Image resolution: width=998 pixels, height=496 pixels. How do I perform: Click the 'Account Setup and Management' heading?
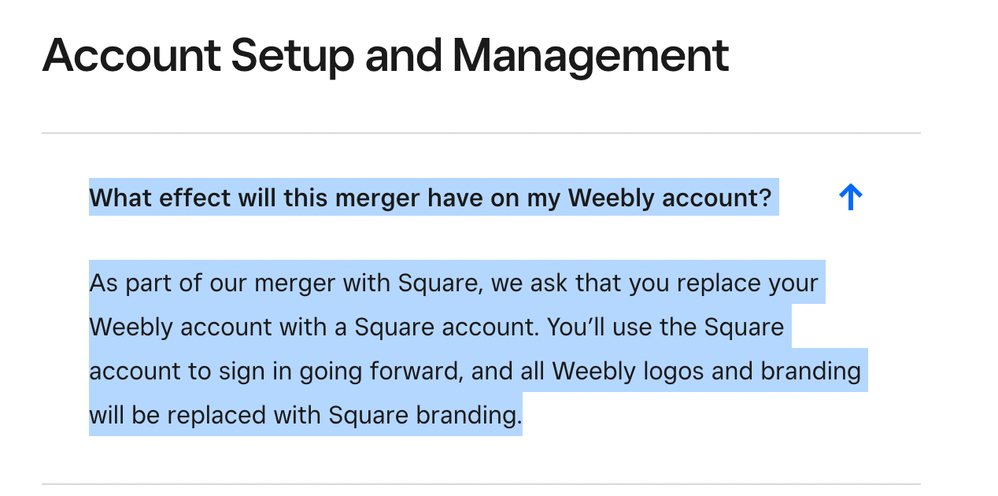(386, 56)
